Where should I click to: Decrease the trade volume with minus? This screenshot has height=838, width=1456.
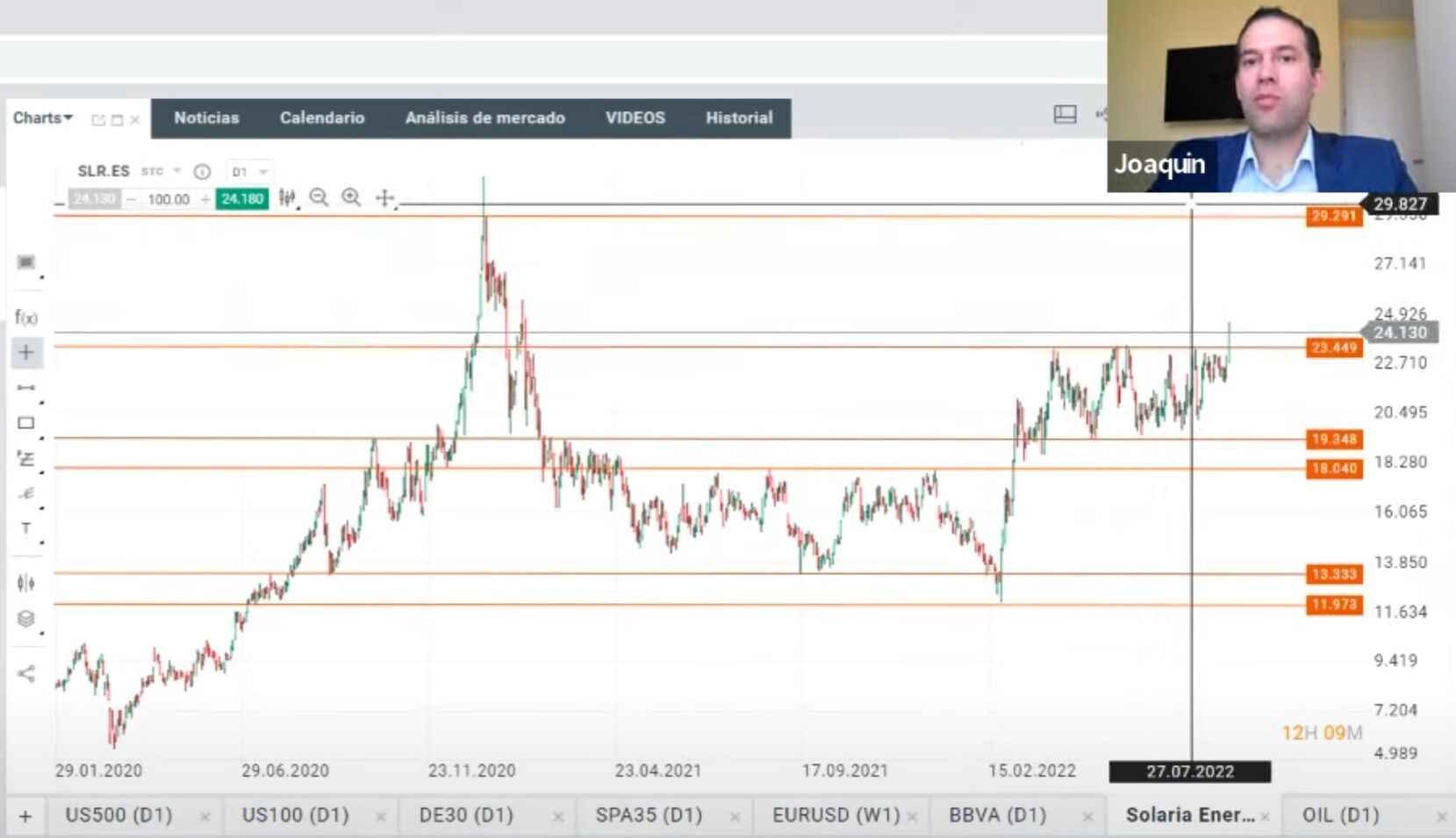click(x=131, y=199)
